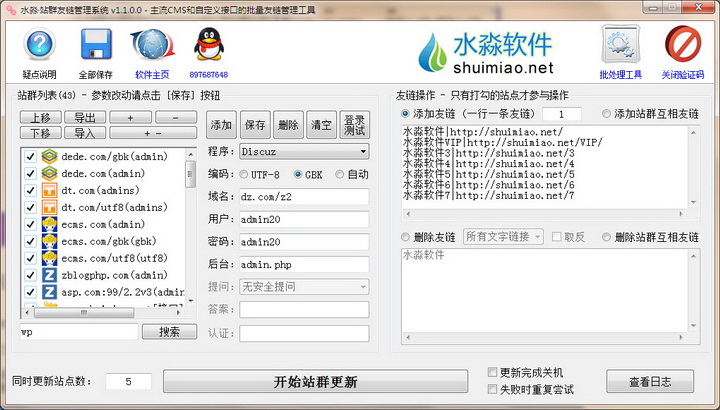Screen dimensions: 720x410
Task: Click the 全部保存 floppy disk icon
Action: coord(96,45)
